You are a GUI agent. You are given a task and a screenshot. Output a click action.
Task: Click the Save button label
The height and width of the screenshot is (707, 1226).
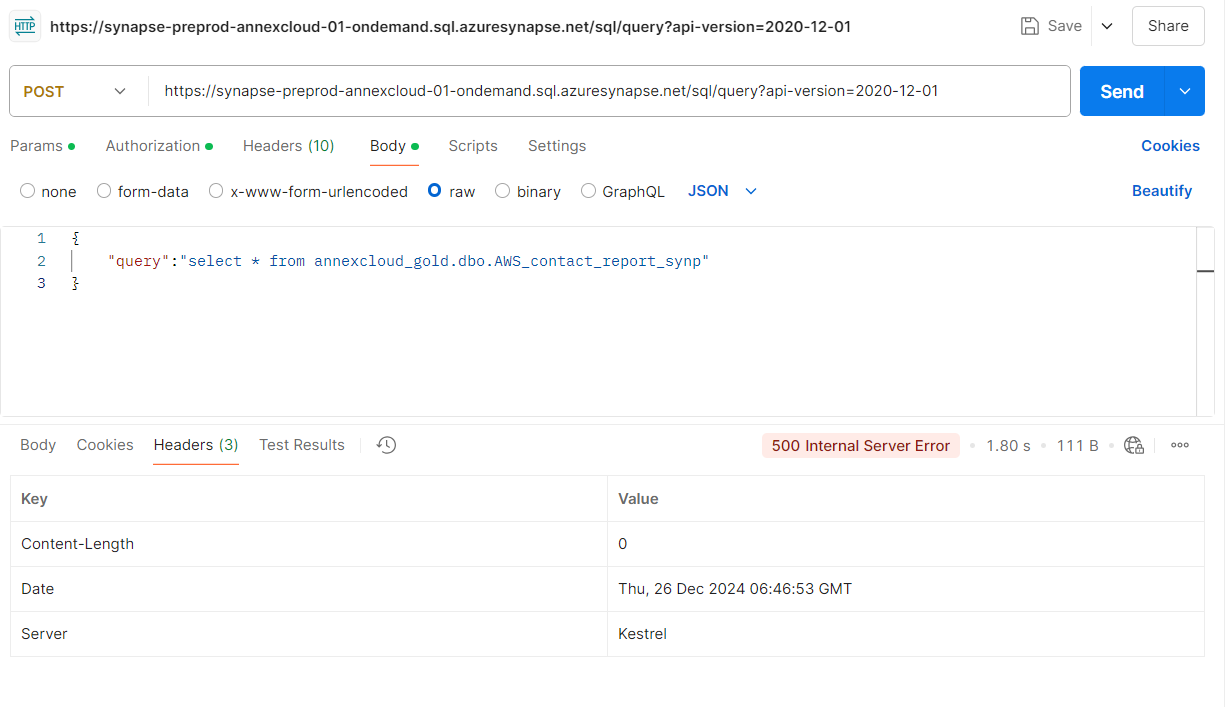[x=1065, y=26]
